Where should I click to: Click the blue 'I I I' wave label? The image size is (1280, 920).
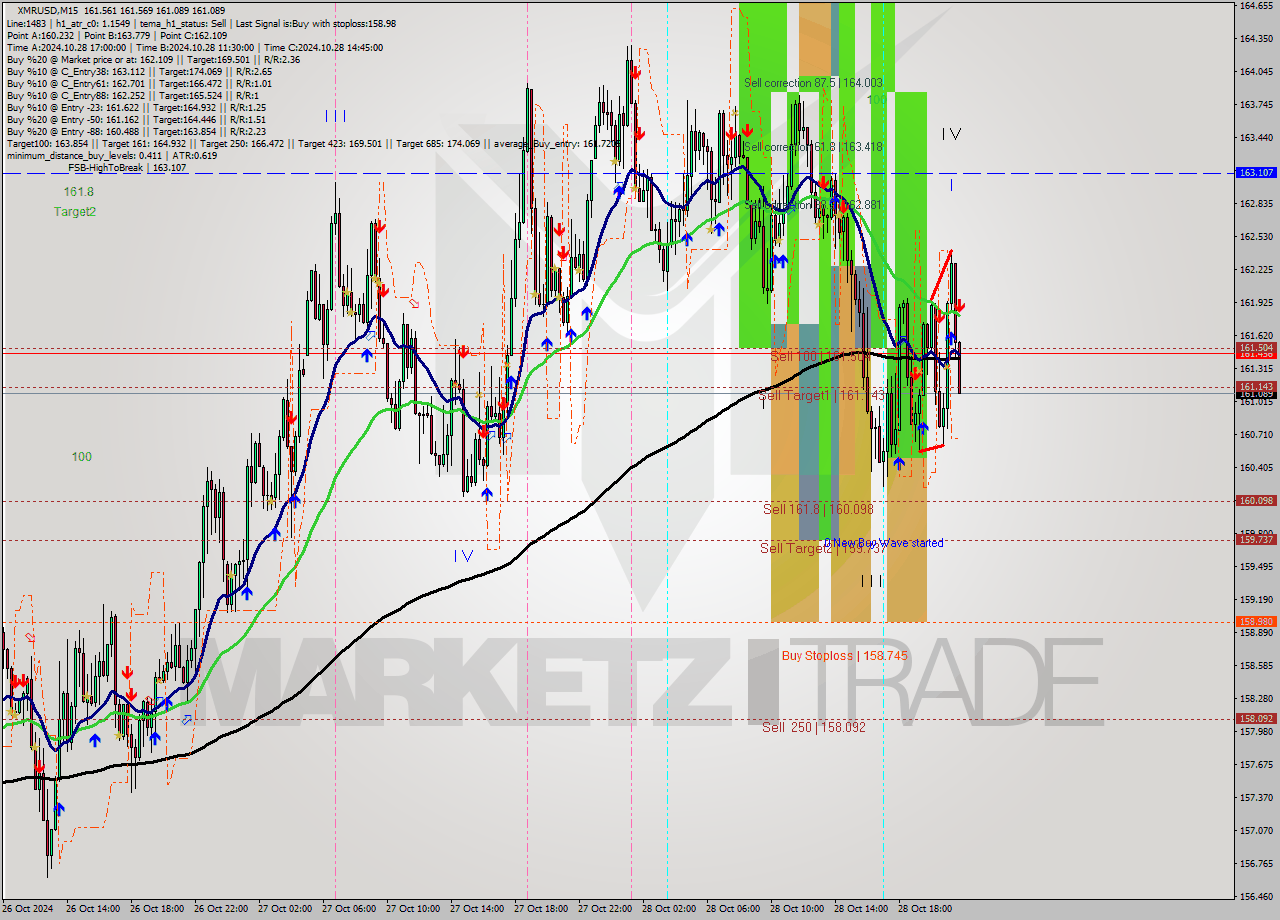click(x=336, y=115)
